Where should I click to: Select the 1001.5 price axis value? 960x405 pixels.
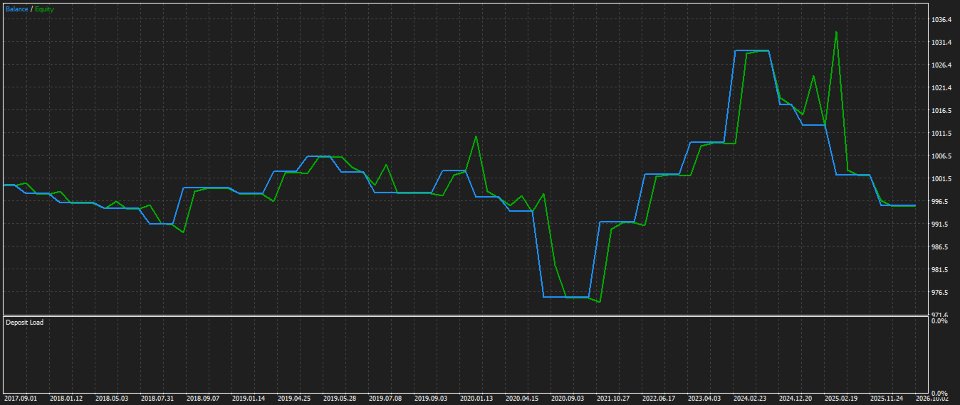(942, 178)
